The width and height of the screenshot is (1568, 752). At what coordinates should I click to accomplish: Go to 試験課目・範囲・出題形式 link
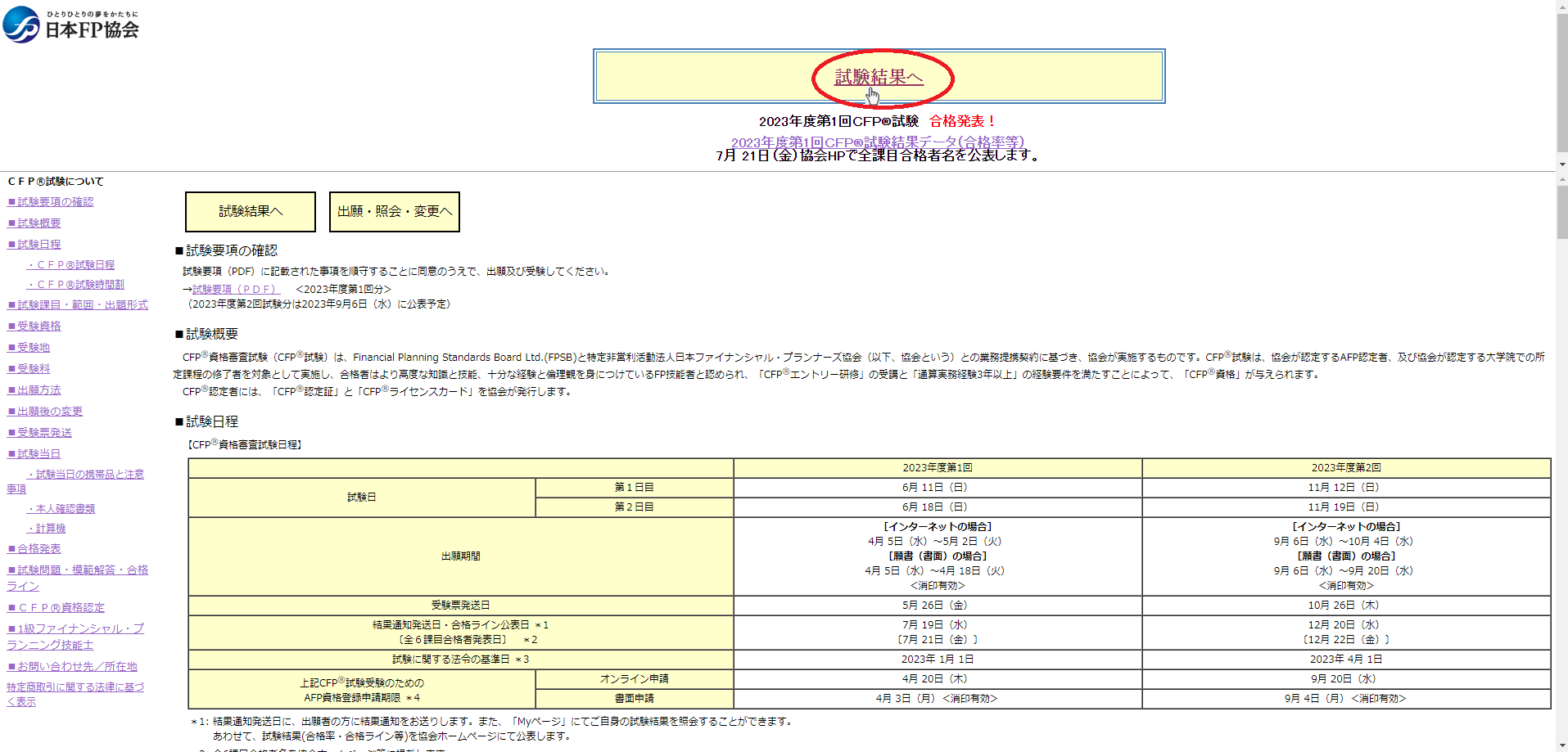(78, 305)
